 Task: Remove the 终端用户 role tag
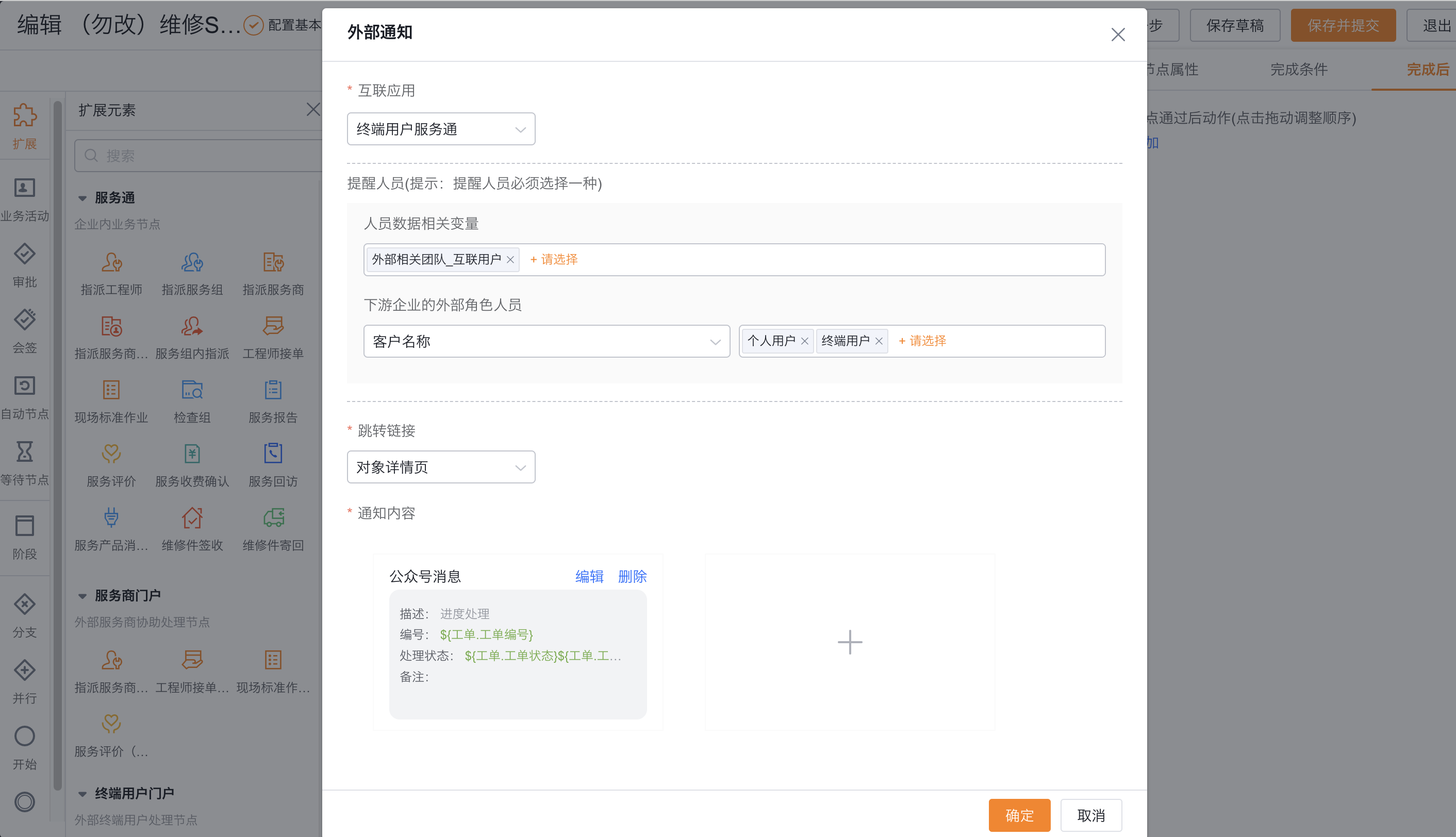pos(879,342)
